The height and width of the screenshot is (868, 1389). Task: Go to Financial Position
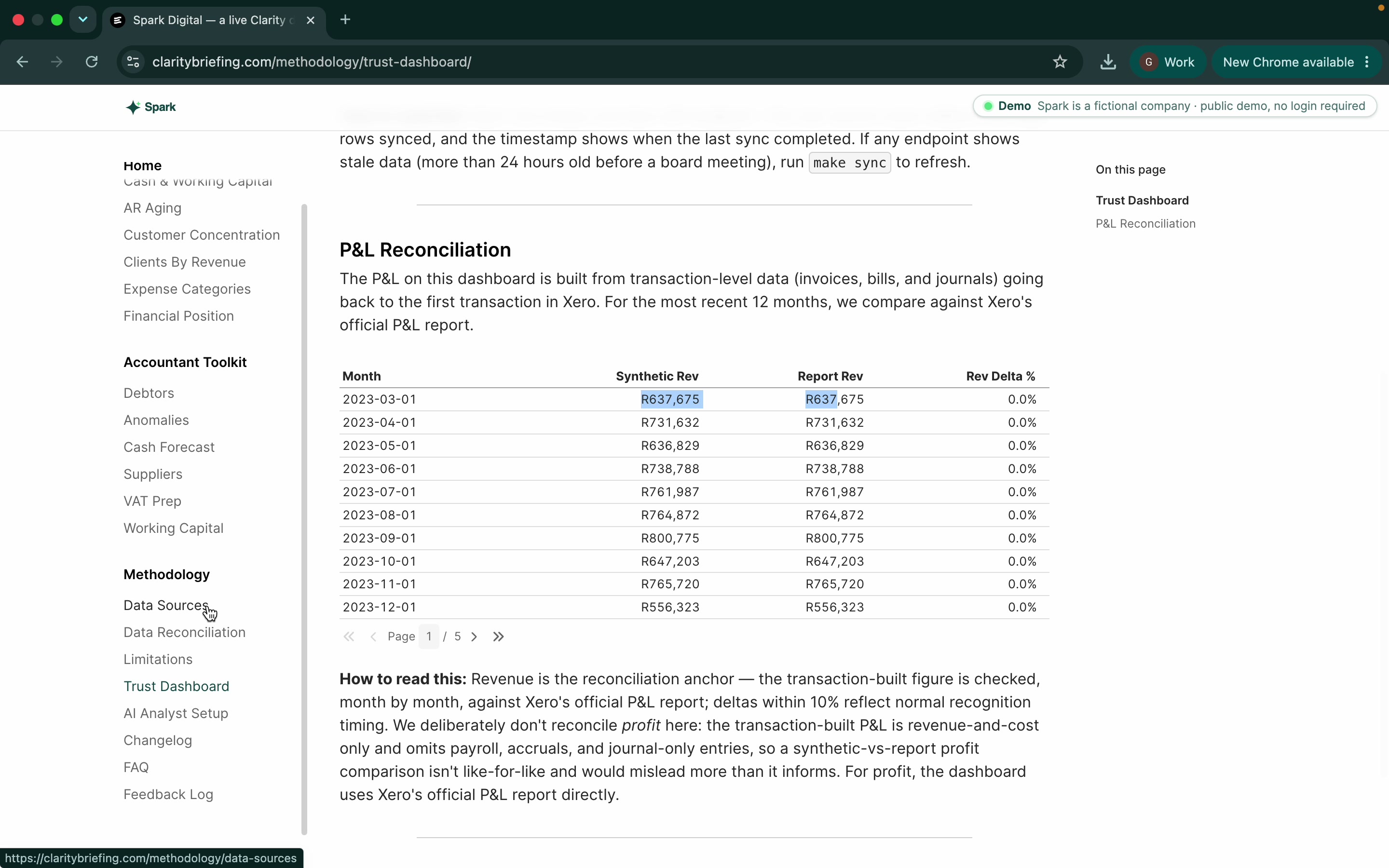click(178, 316)
